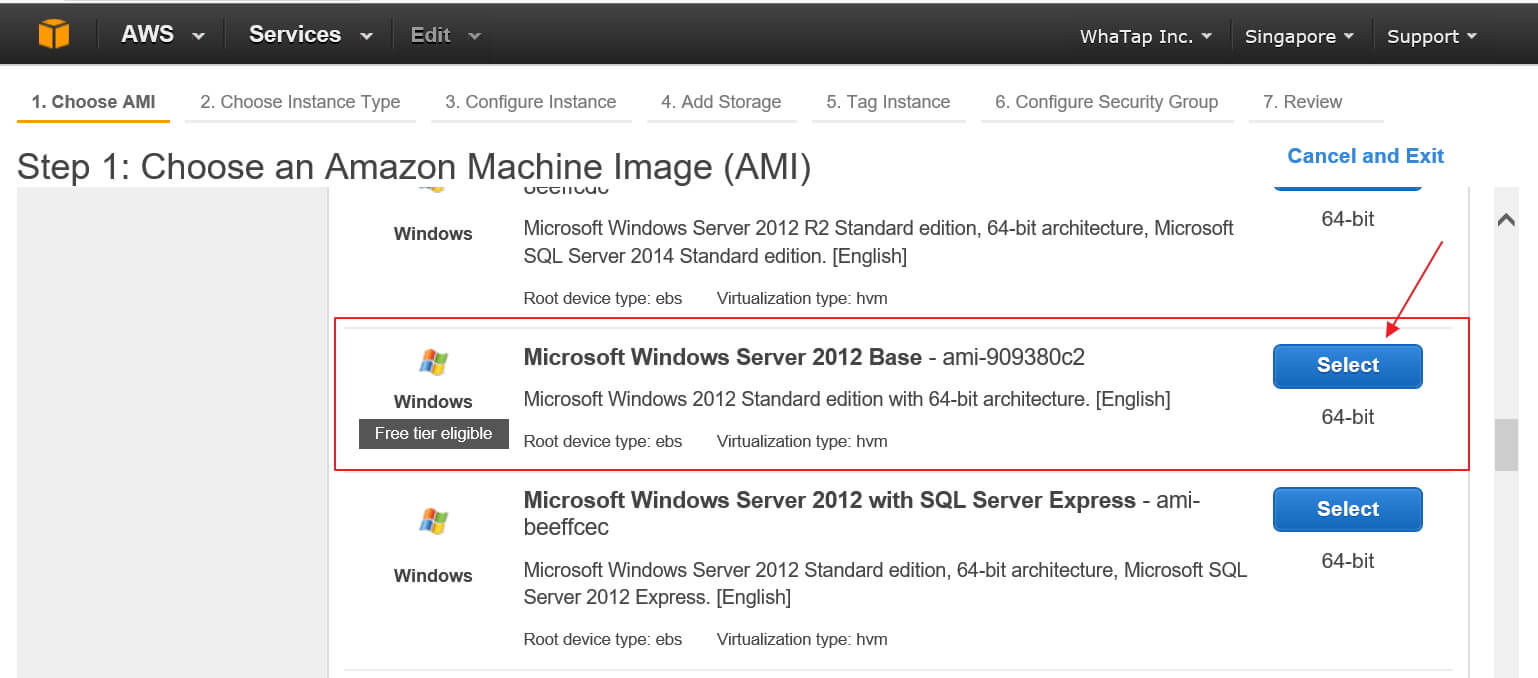The height and width of the screenshot is (678, 1538).
Task: Select Microsoft Windows Server 2012 Base AMI
Action: (1347, 366)
